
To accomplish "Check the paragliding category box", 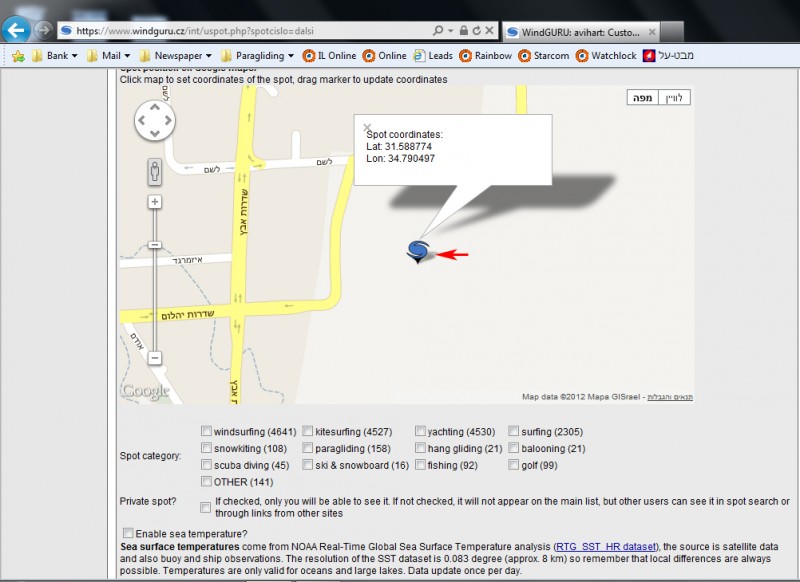I will (307, 448).
